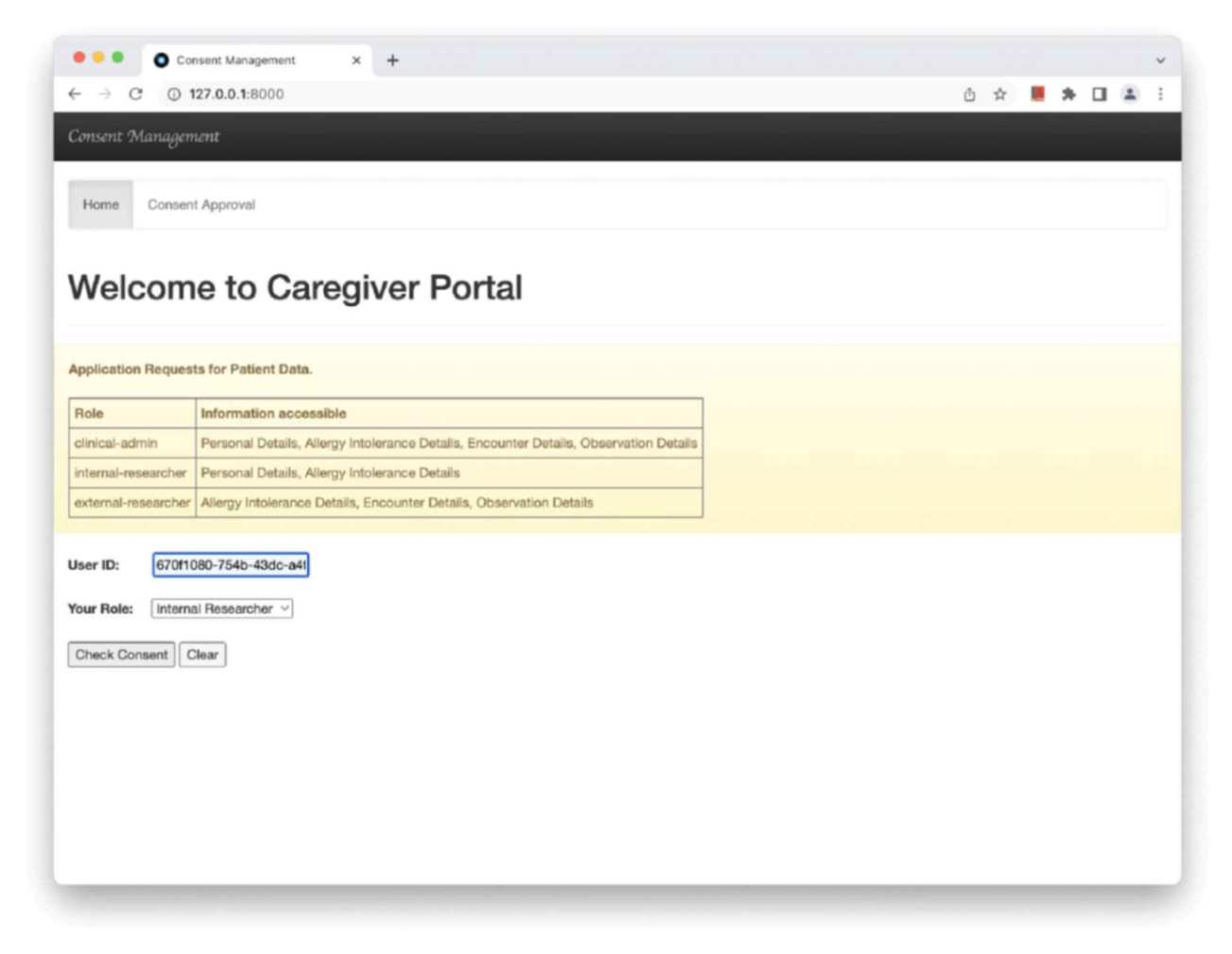1232x954 pixels.
Task: Open the site information icon in address bar
Action: click(173, 94)
